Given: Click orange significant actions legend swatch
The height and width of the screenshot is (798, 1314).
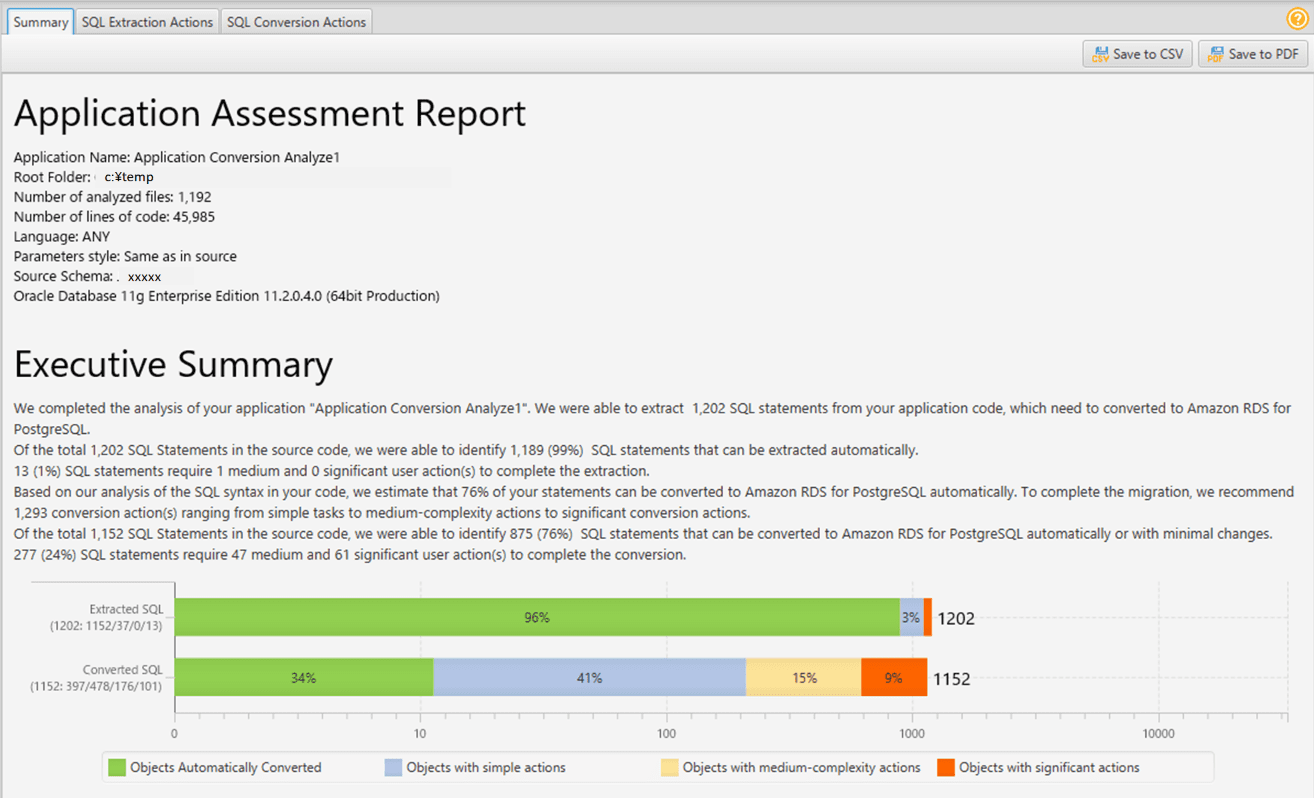Looking at the screenshot, I should [x=945, y=768].
